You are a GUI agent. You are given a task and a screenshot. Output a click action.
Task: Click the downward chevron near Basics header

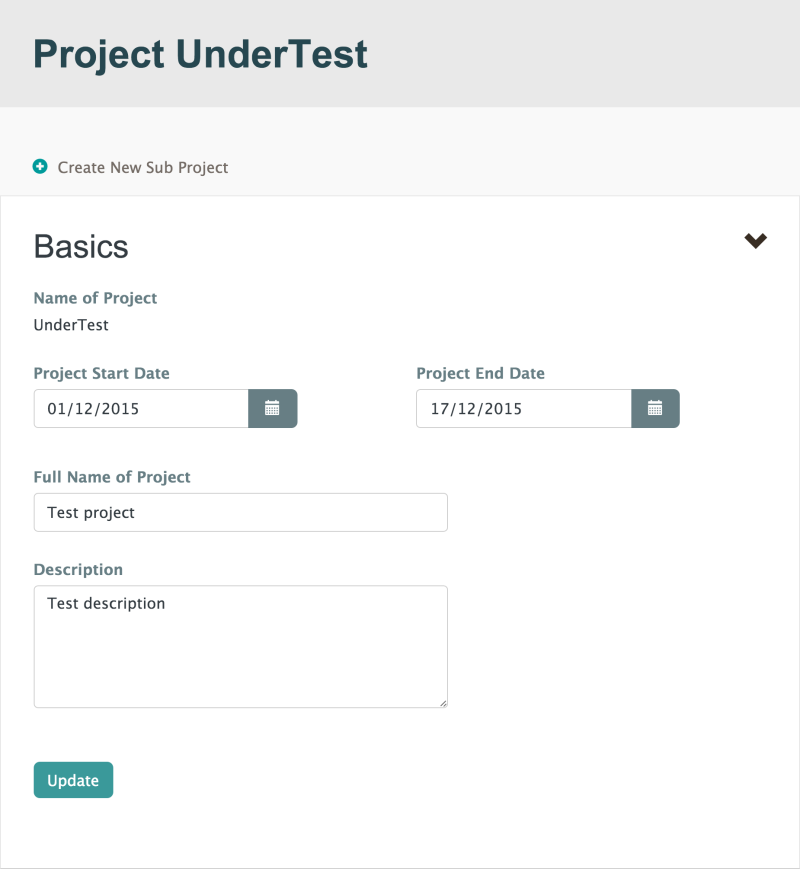(756, 241)
